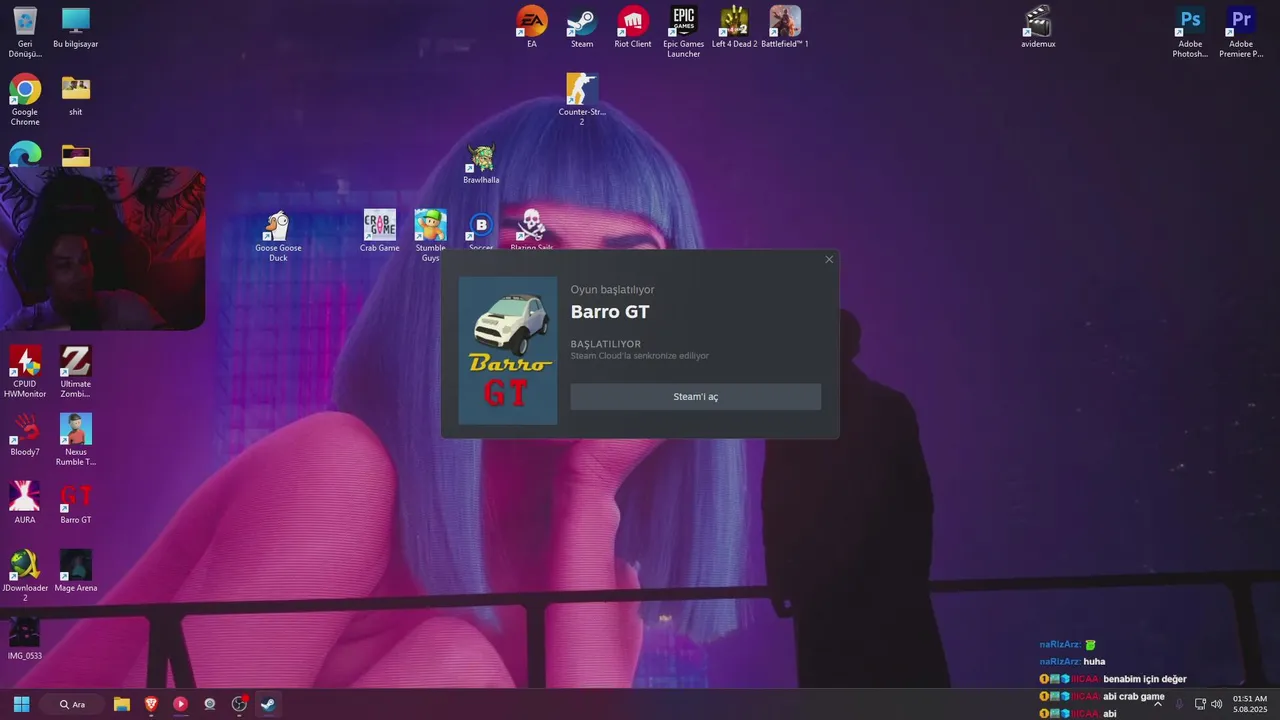Select the Blazing Sails desktop shortcut

532,228
